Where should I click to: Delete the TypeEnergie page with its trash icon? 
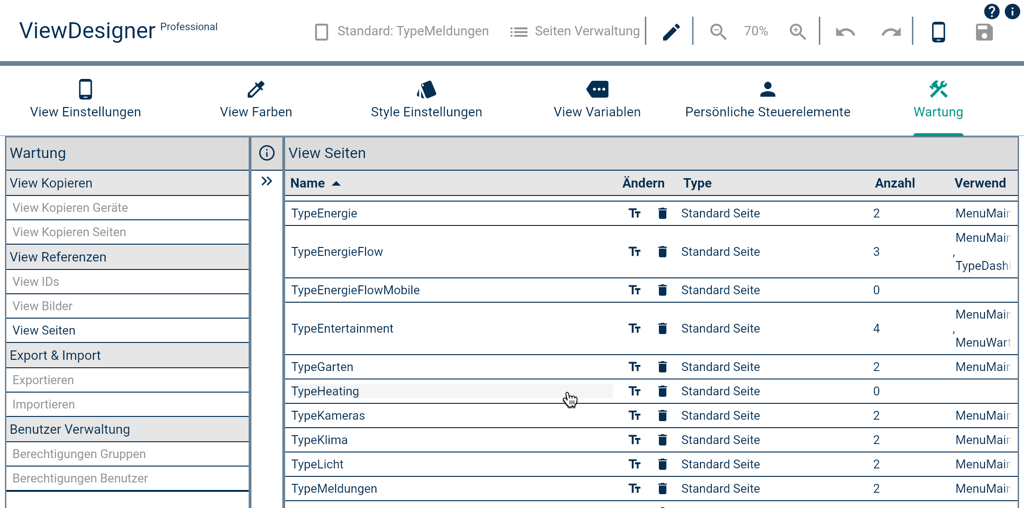[x=662, y=214]
